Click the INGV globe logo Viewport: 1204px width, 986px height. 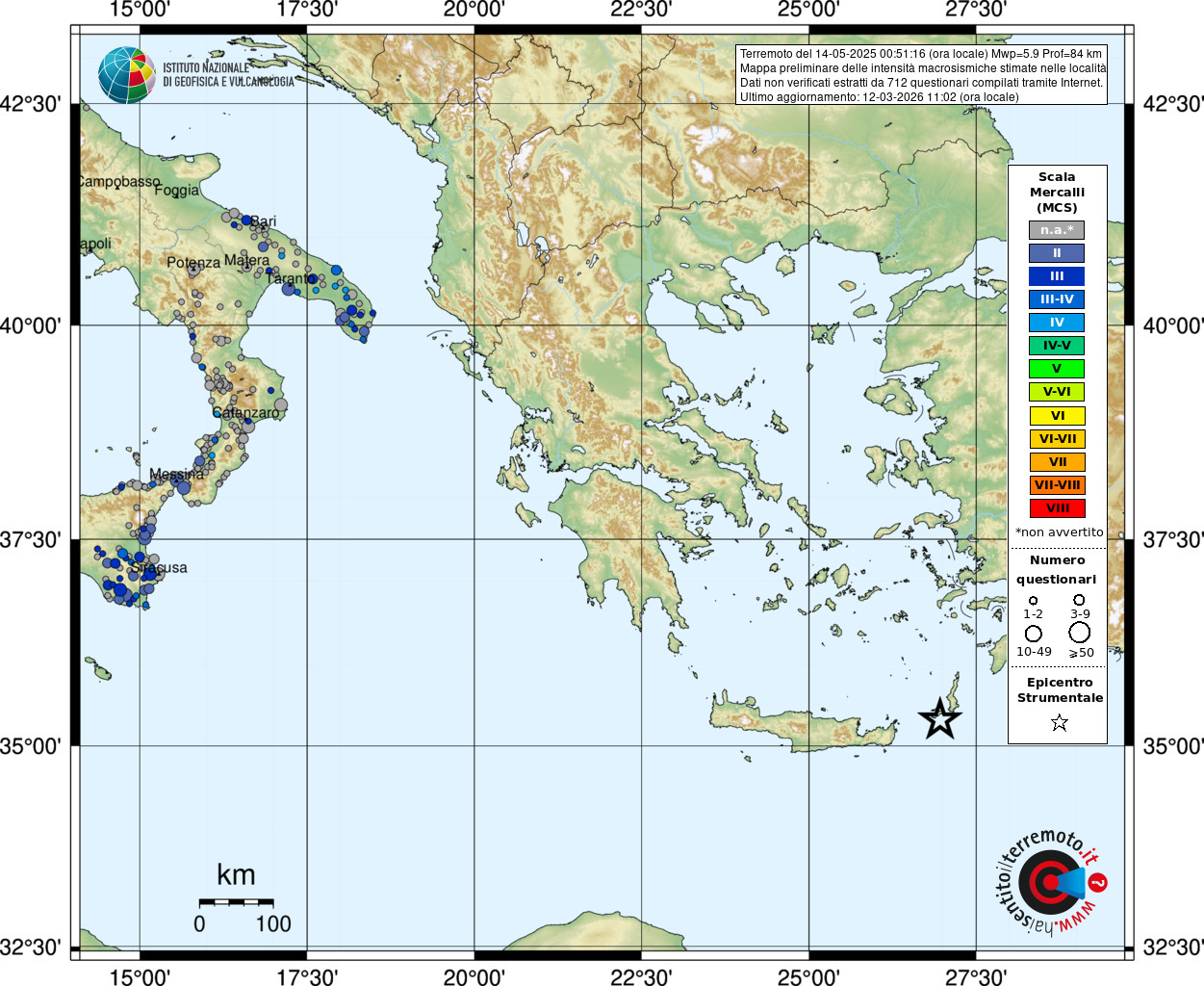click(x=126, y=74)
